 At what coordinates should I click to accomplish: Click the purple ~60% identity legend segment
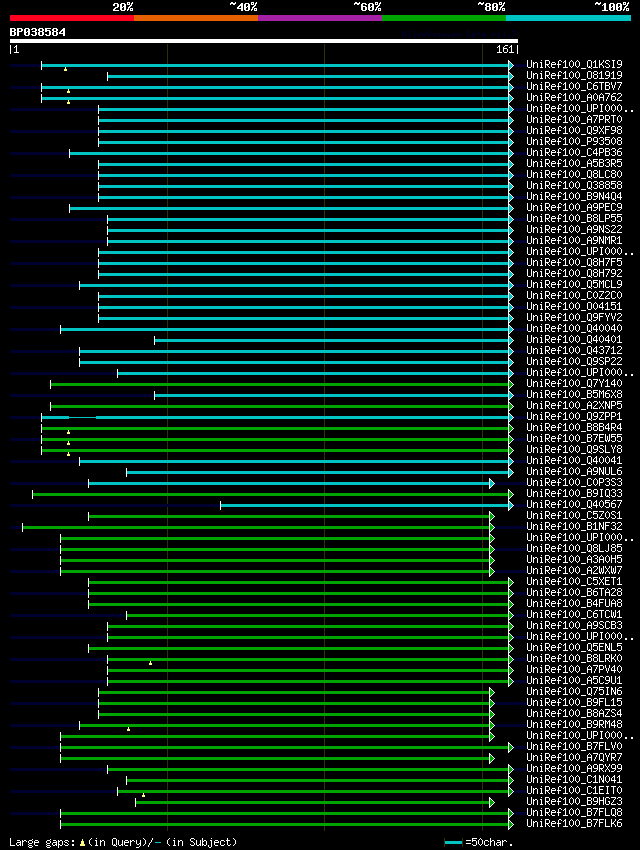click(320, 18)
